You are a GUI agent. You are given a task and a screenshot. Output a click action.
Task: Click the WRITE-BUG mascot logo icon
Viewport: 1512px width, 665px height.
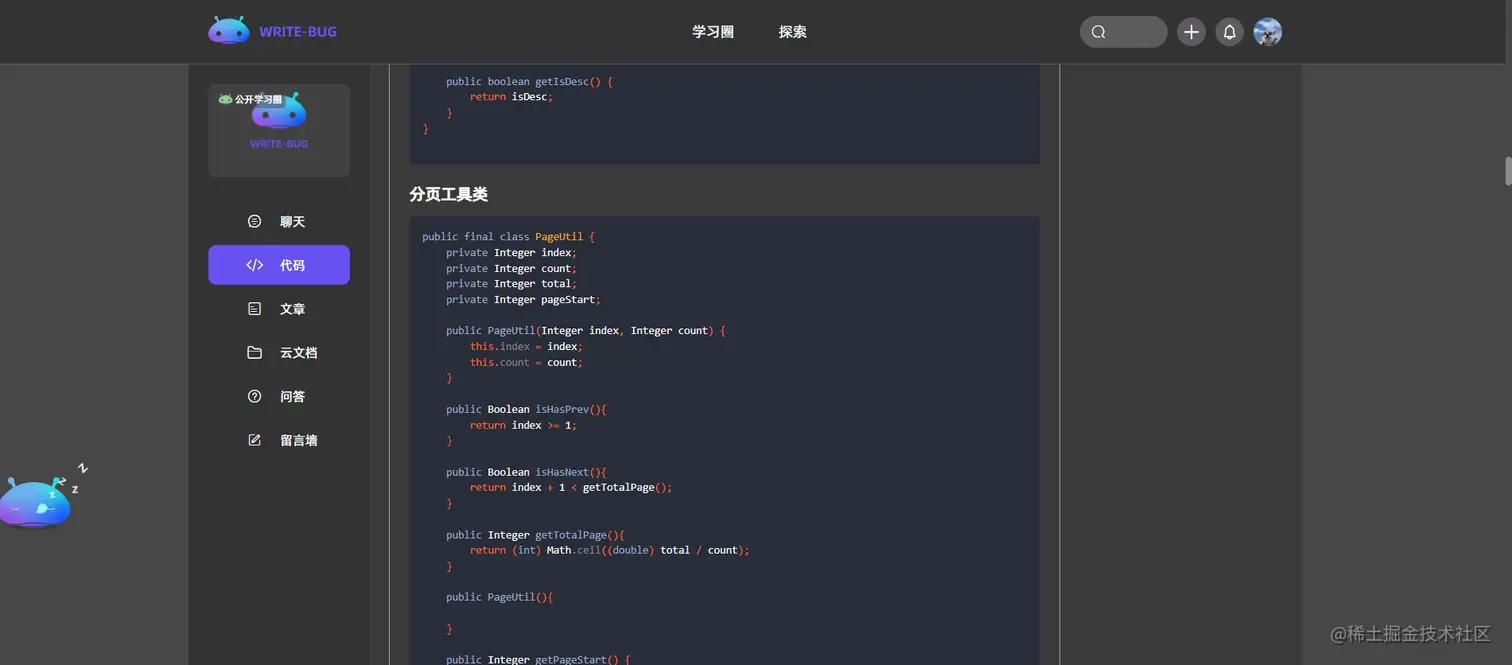pos(229,31)
